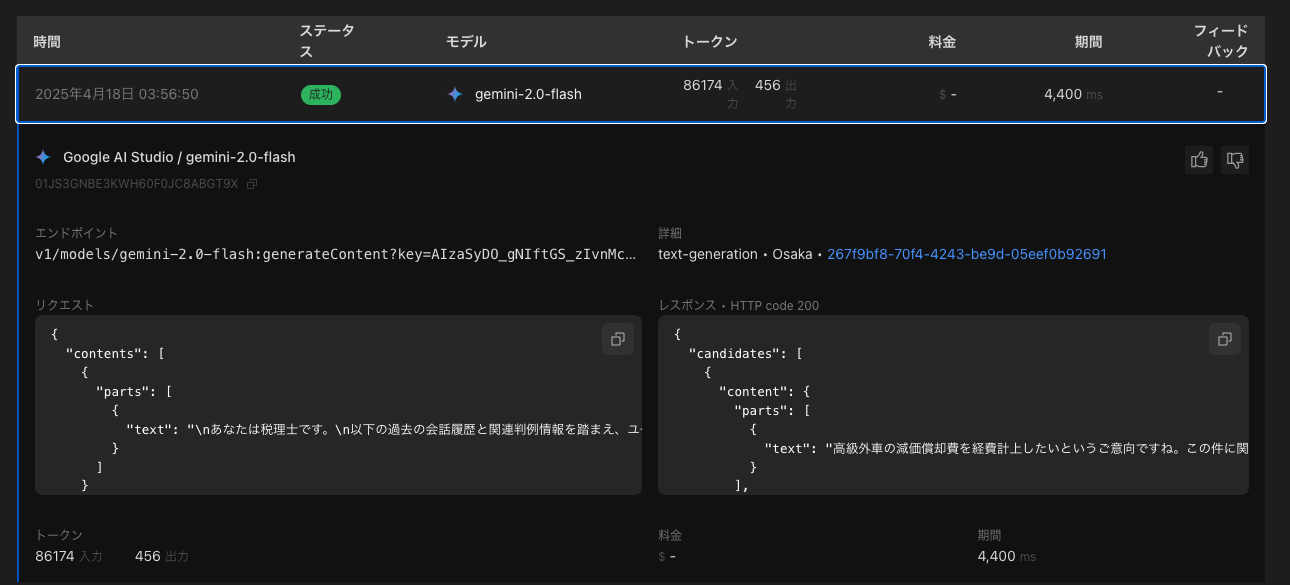The image size is (1290, 585).
Task: Click the 86174 入力 token count in row
Action: coord(711,93)
